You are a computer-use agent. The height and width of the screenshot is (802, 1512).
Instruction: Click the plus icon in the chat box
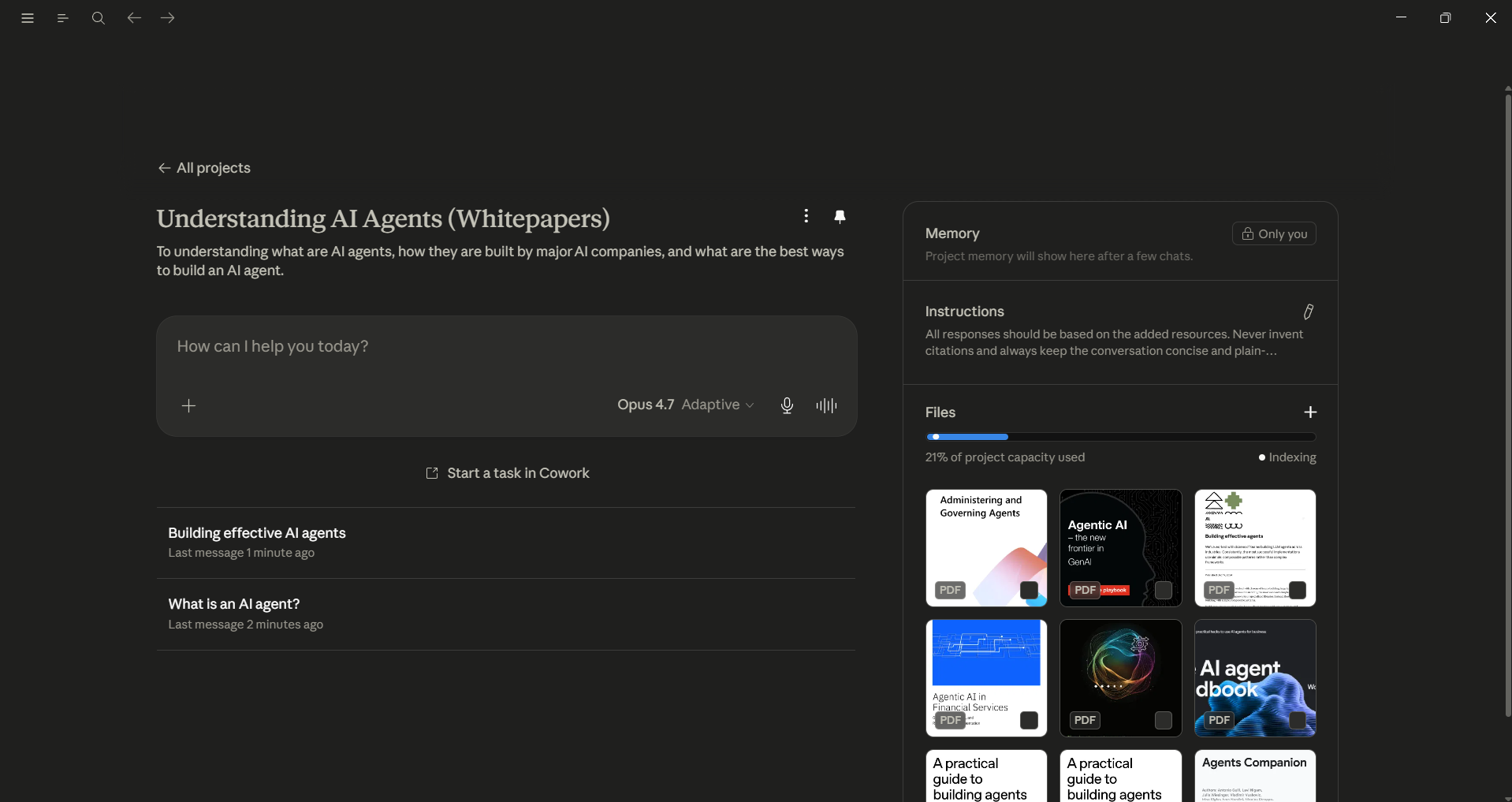tap(188, 405)
